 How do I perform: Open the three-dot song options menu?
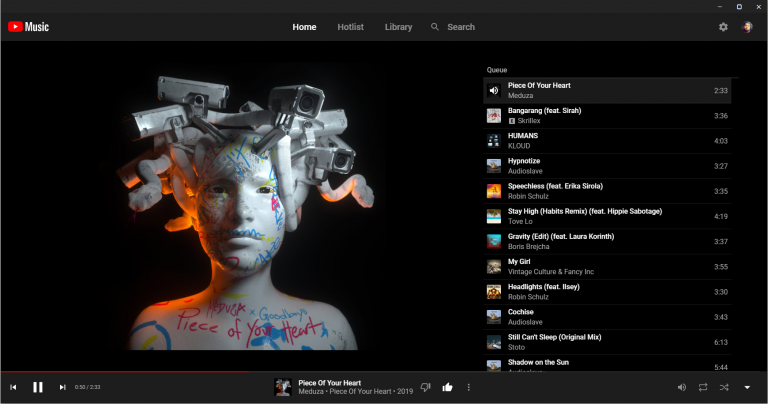click(469, 387)
